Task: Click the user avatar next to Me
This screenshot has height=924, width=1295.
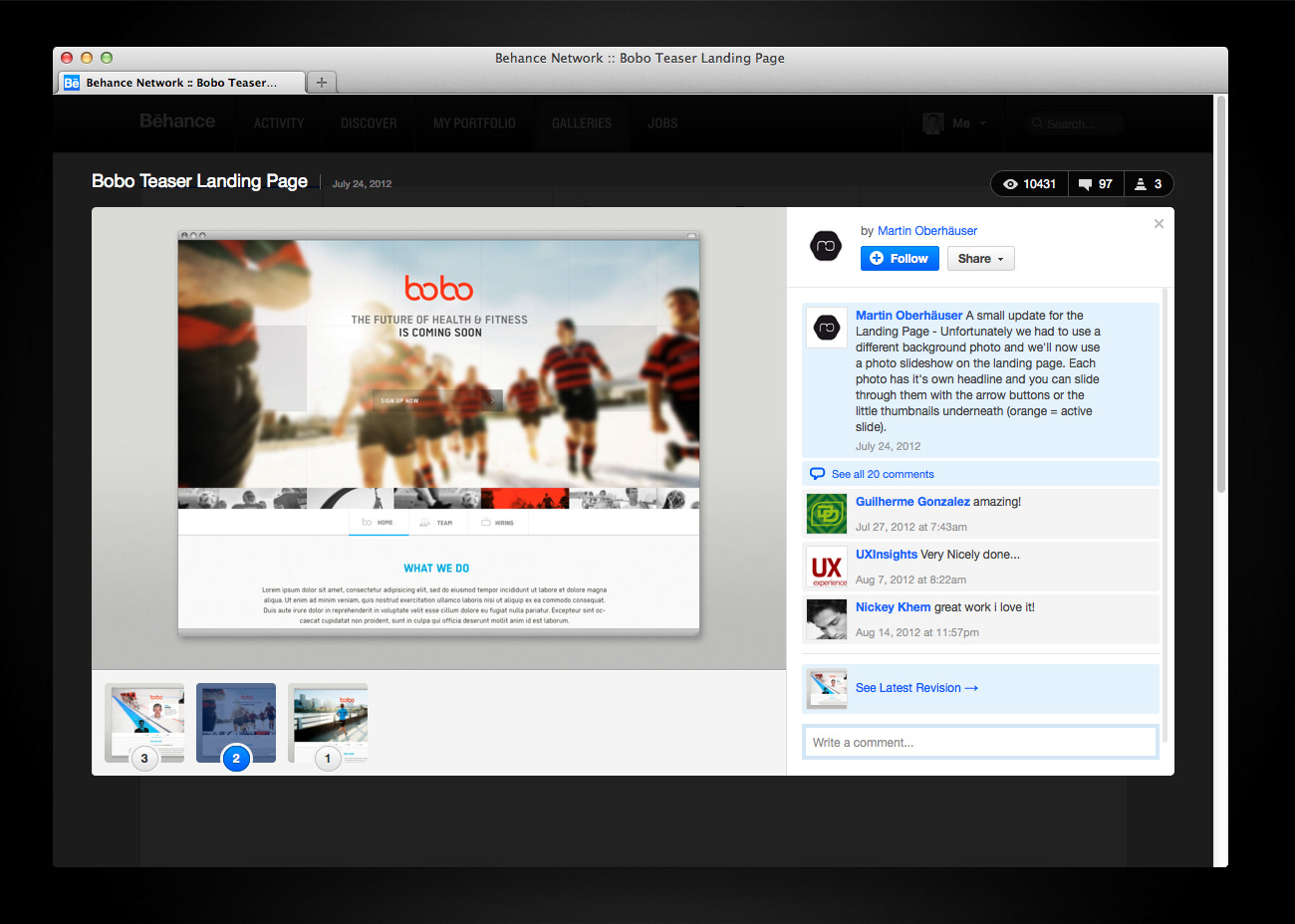Action: 933,123
